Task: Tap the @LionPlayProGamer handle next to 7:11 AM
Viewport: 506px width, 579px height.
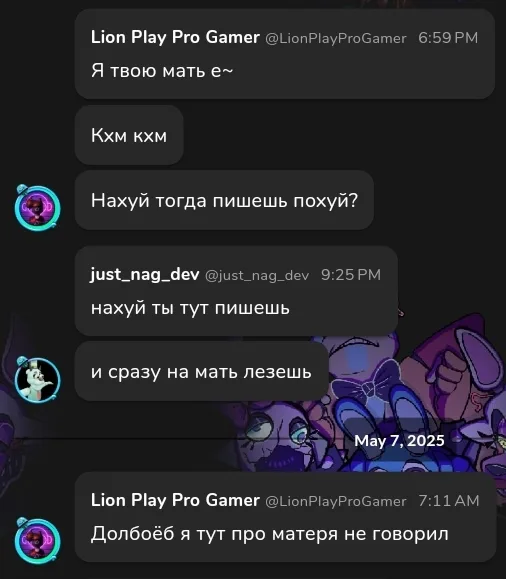Action: click(336, 501)
